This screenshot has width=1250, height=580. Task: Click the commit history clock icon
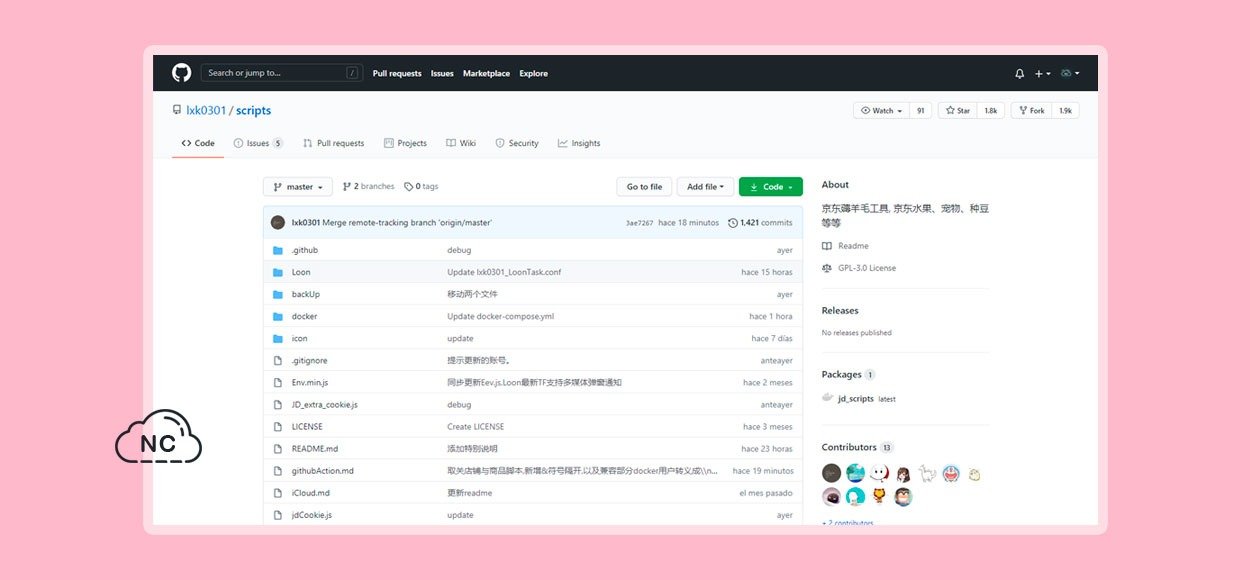tap(733, 223)
